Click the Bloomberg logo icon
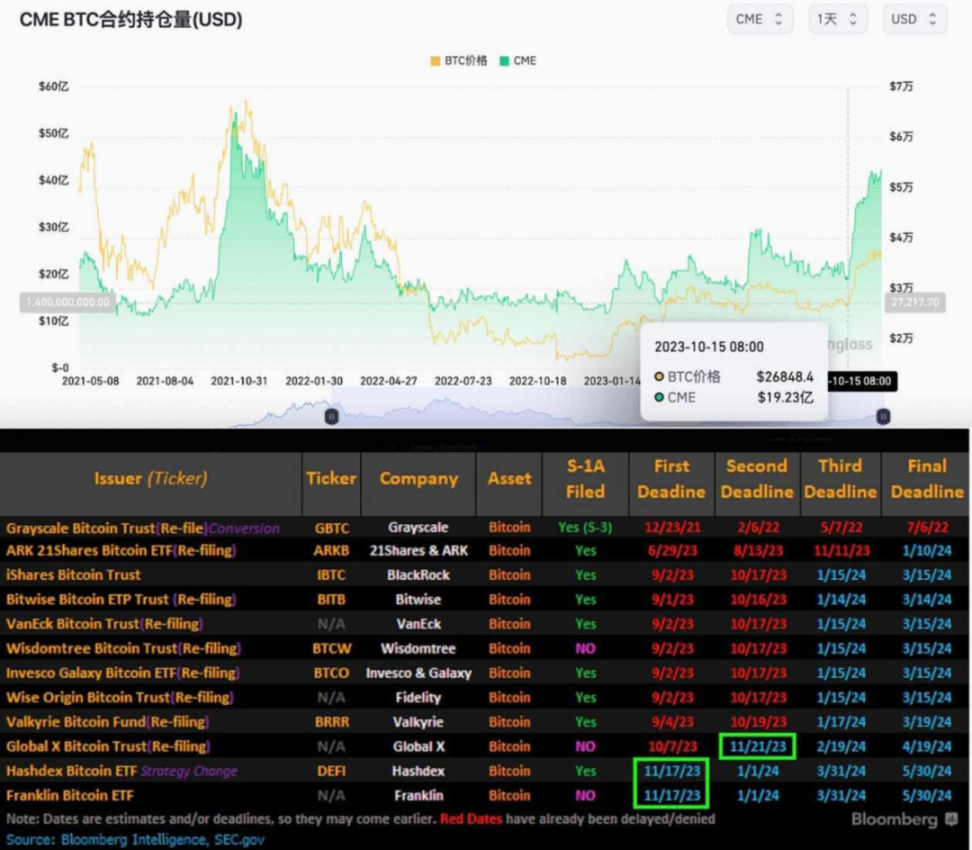972x850 pixels. (x=950, y=820)
